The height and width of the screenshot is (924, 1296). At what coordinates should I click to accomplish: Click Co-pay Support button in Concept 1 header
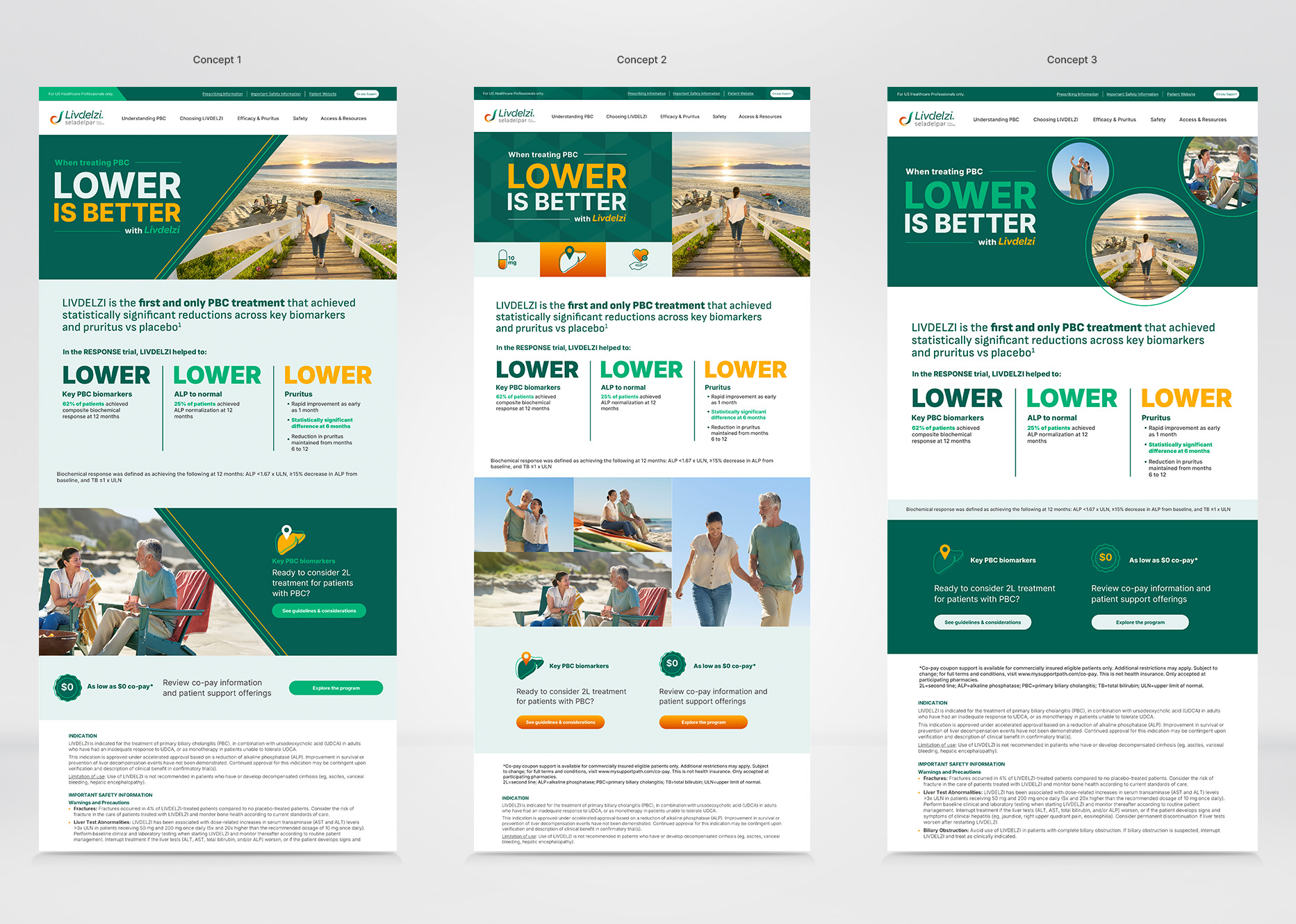pyautogui.click(x=367, y=94)
